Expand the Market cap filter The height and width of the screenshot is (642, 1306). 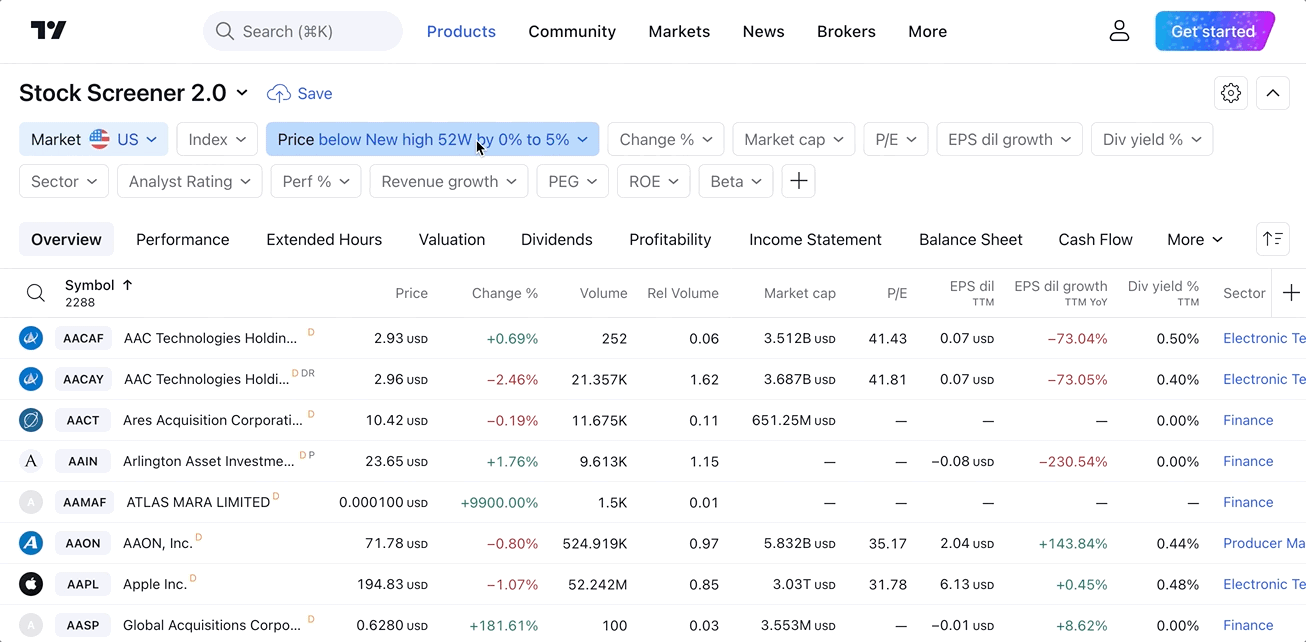[794, 139]
